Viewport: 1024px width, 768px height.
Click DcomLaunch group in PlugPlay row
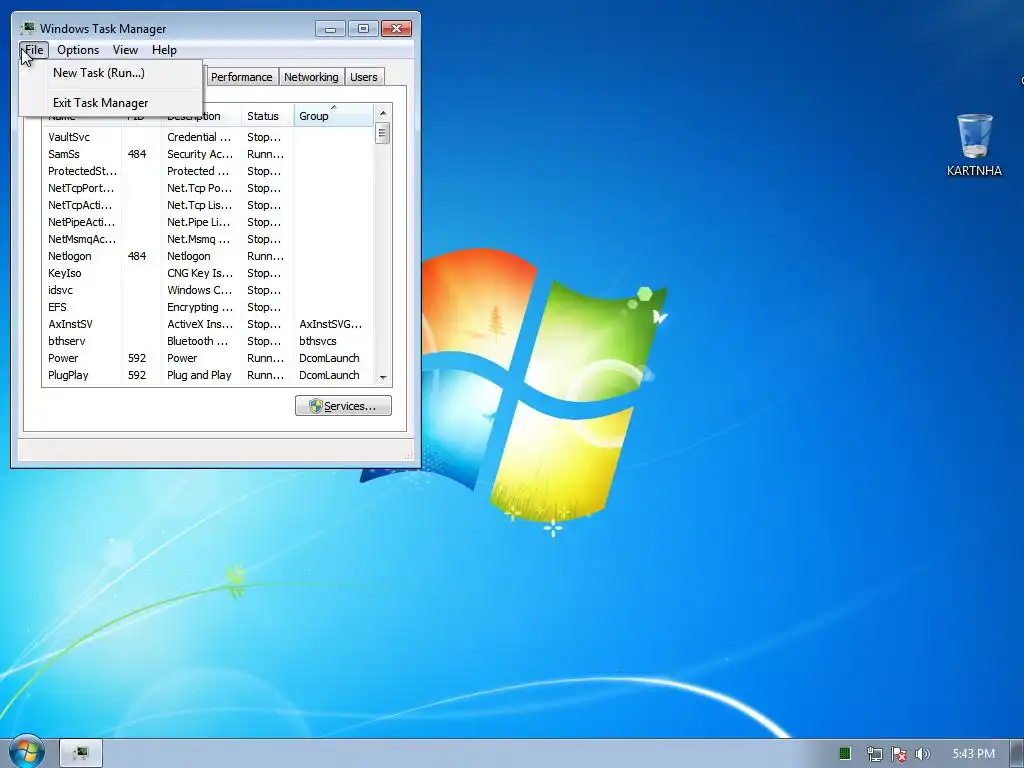coord(329,375)
